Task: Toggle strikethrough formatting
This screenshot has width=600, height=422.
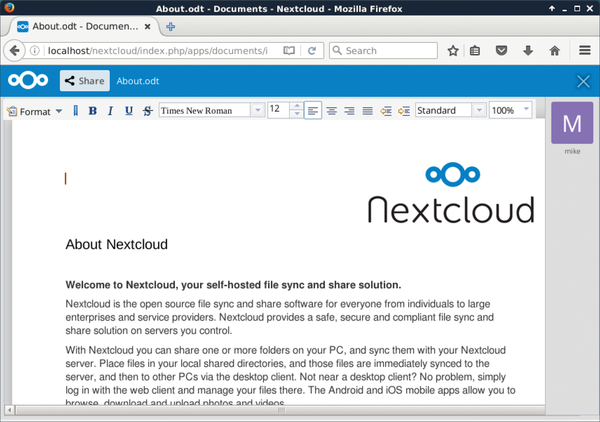Action: click(147, 111)
